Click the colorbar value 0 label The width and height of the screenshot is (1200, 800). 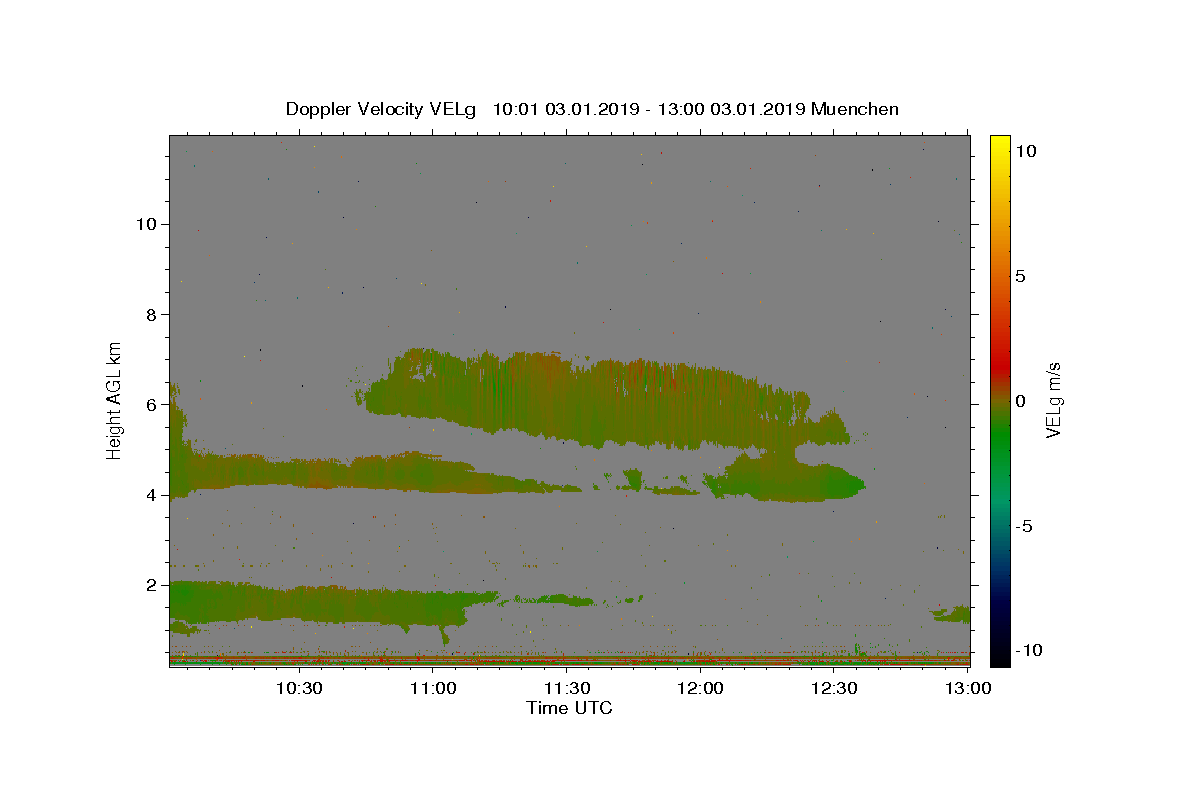[1022, 401]
